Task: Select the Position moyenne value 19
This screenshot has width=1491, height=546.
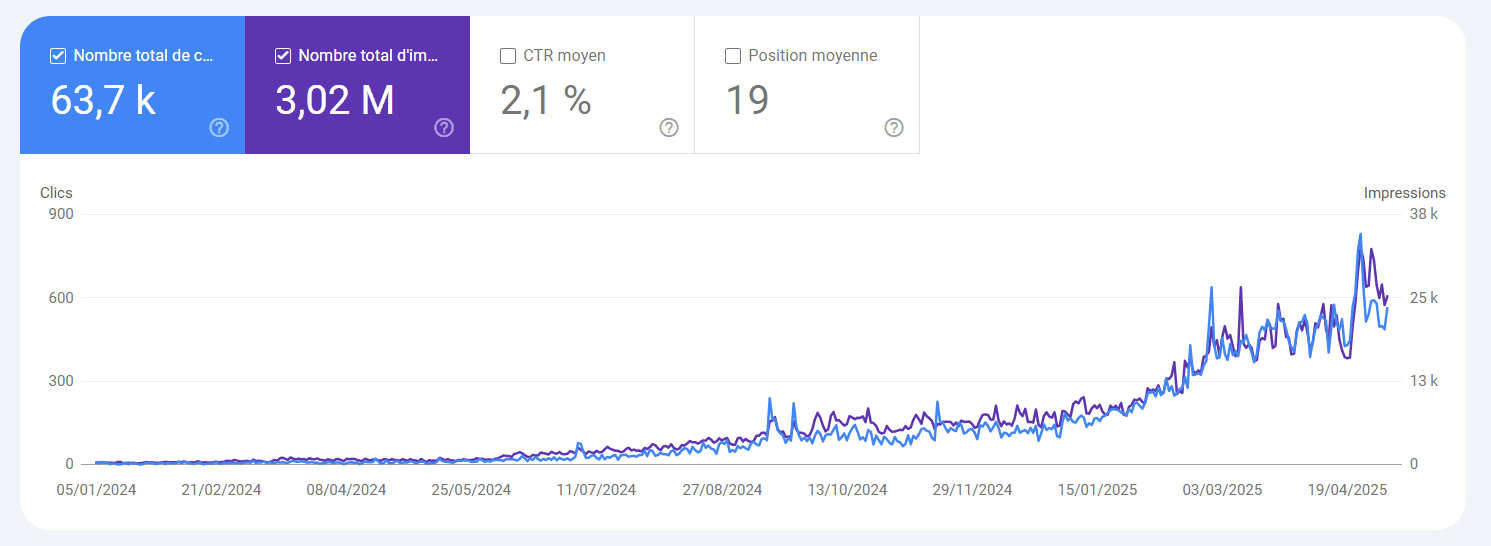Action: coord(746,100)
